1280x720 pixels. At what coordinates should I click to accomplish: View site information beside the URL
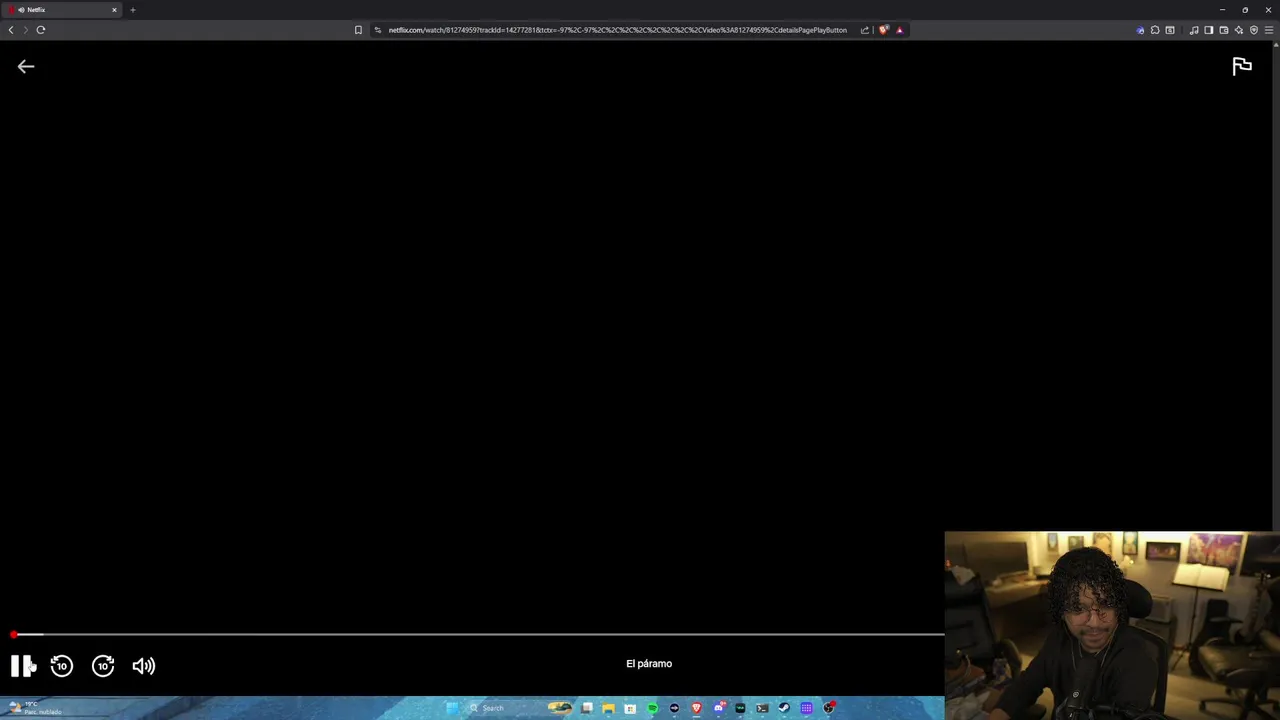click(x=378, y=30)
